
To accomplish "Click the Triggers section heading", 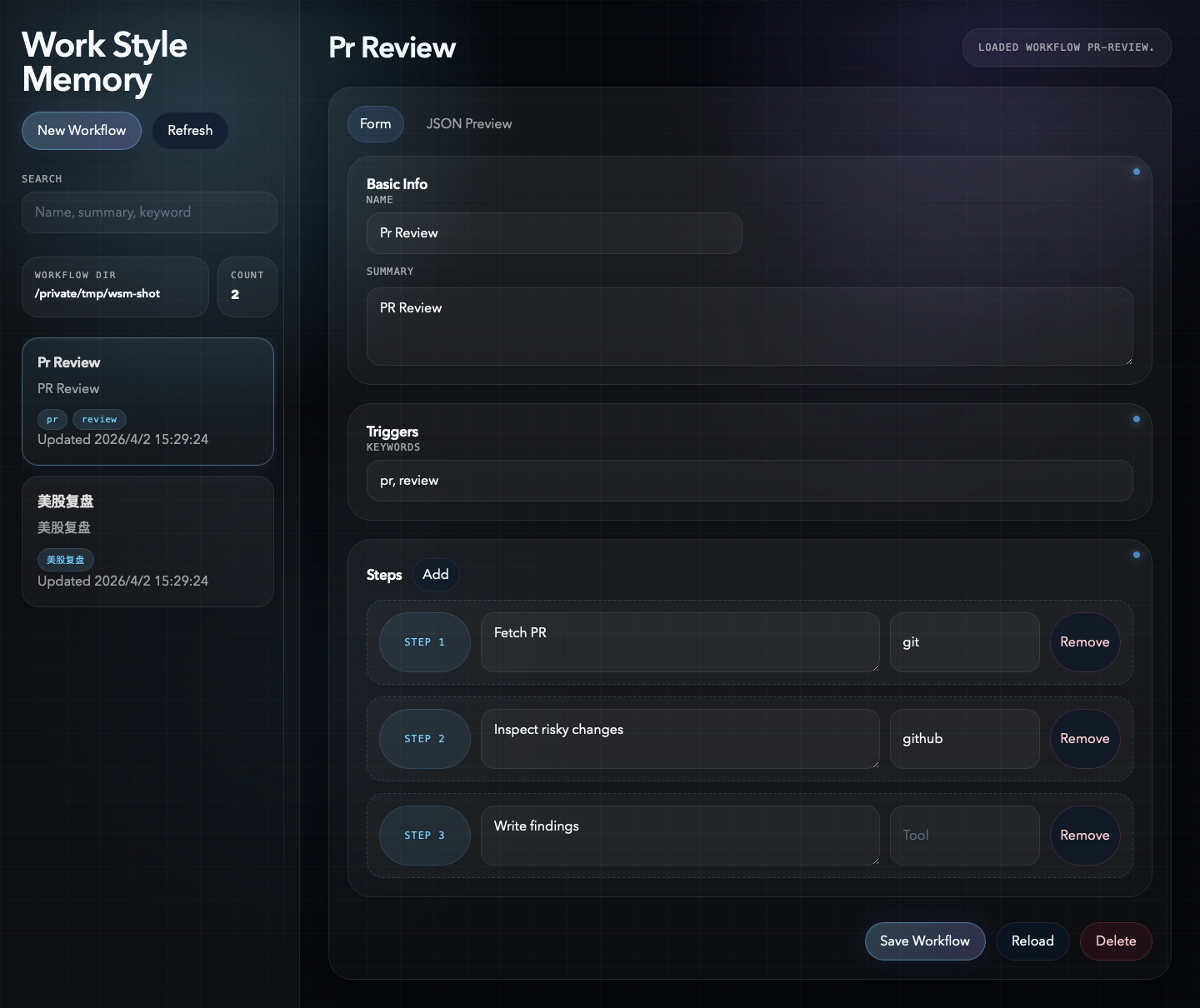I will (x=392, y=432).
